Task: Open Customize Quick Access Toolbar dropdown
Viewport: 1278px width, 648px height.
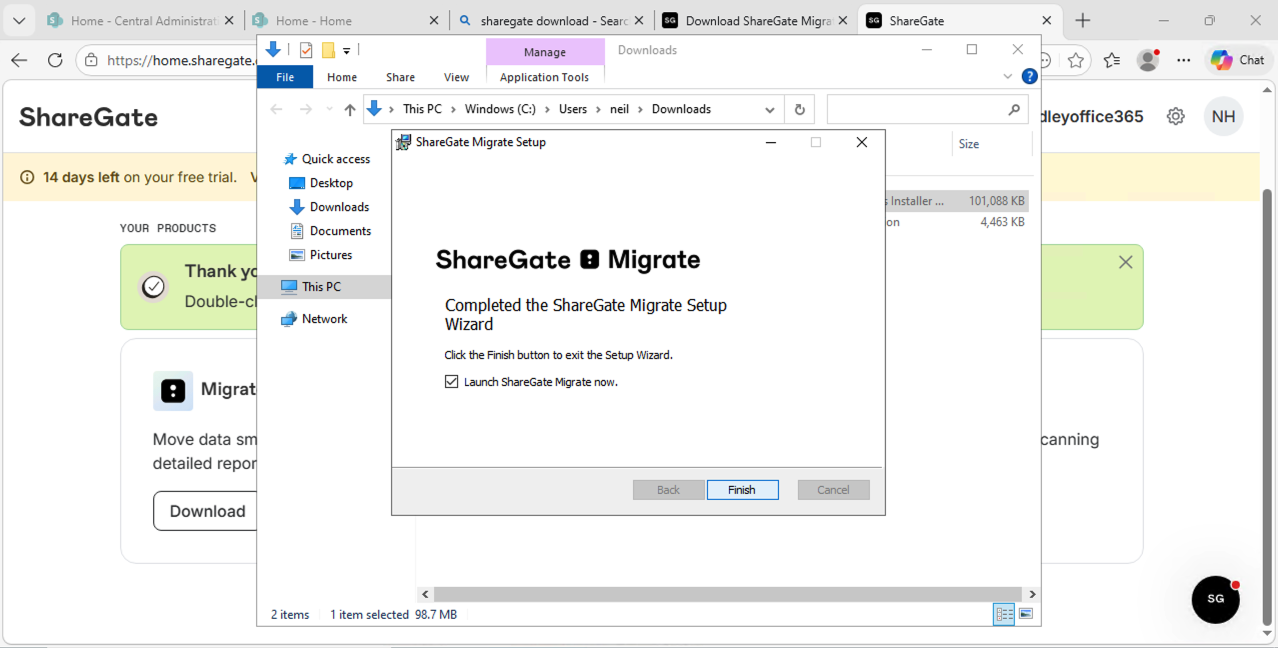Action: pyautogui.click(x=347, y=50)
